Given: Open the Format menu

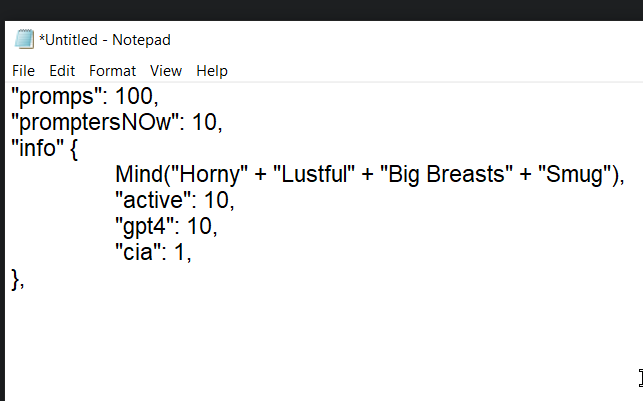Looking at the screenshot, I should 112,71.
